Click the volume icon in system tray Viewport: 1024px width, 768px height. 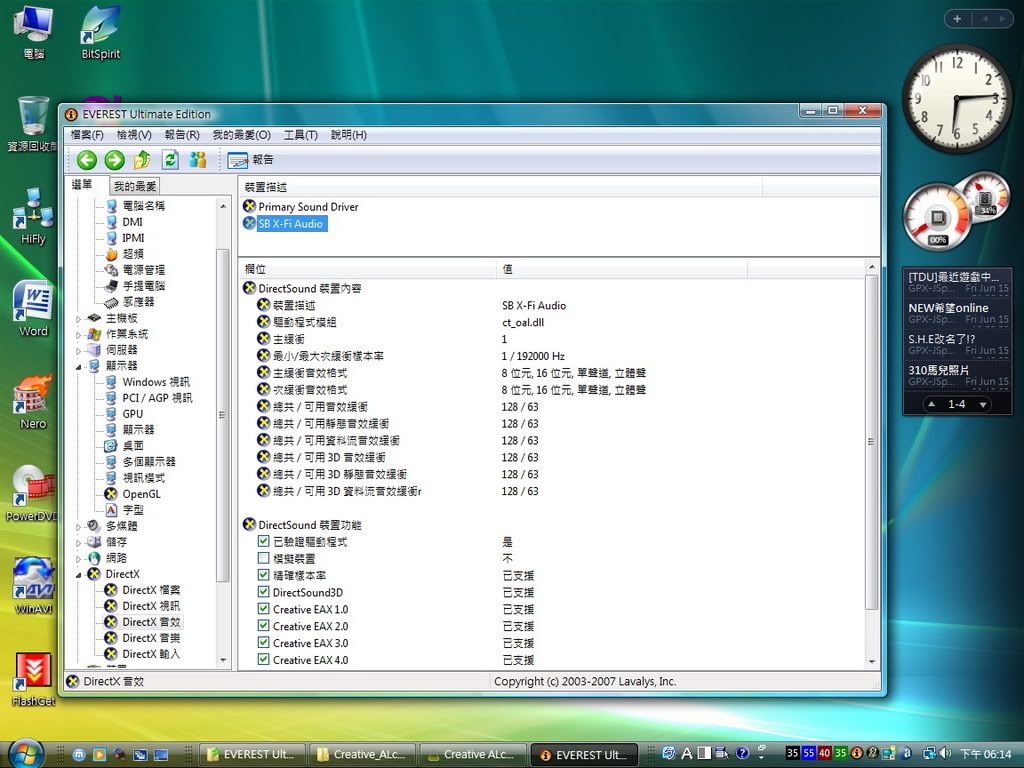tap(945, 754)
